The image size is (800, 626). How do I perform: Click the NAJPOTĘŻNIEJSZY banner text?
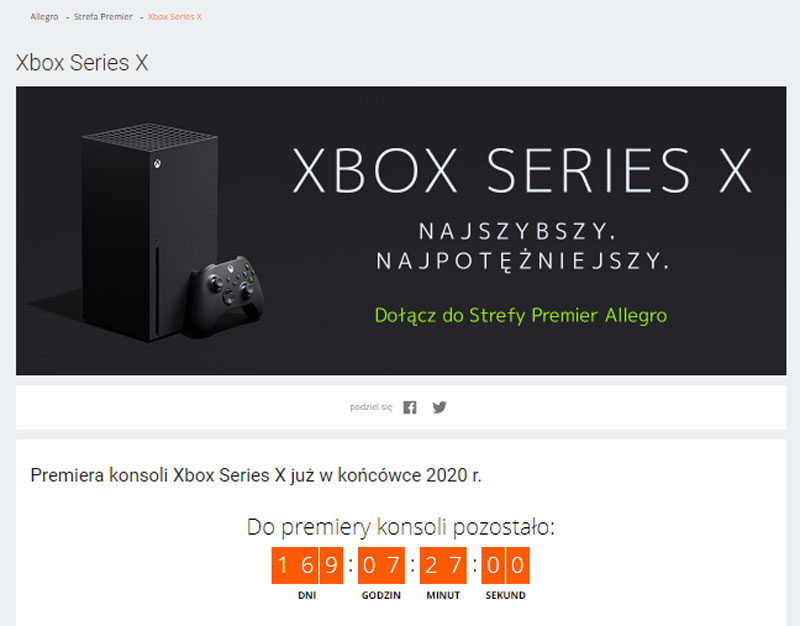coord(521,262)
